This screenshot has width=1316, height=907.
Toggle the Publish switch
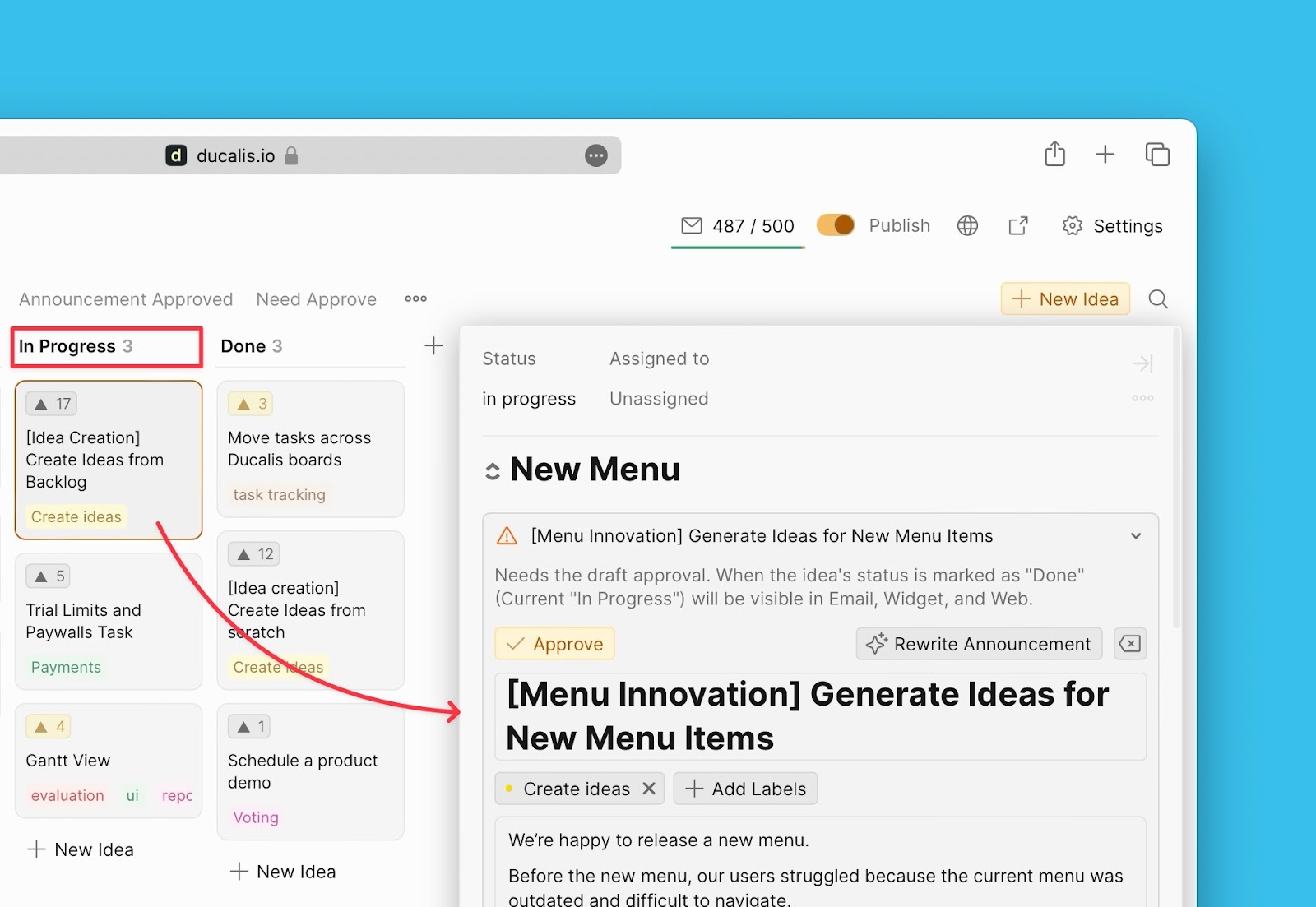(x=836, y=225)
